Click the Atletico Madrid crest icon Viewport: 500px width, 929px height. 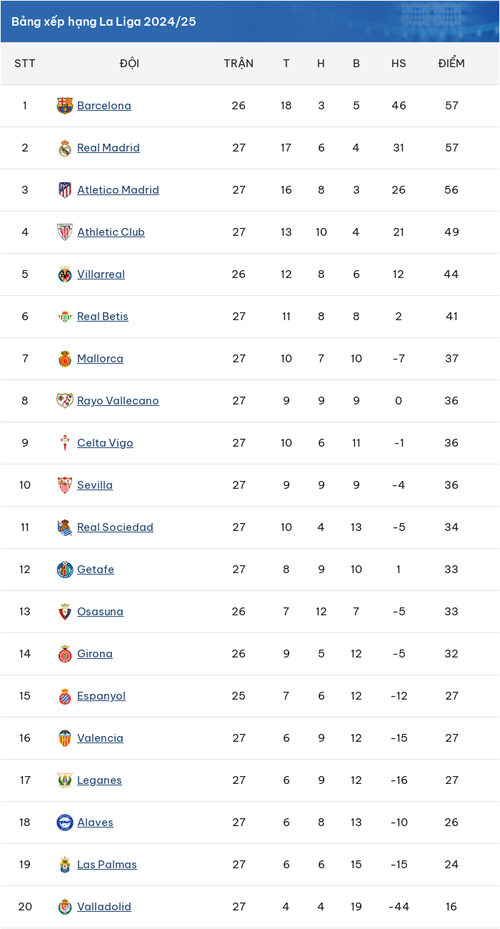pyautogui.click(x=65, y=190)
